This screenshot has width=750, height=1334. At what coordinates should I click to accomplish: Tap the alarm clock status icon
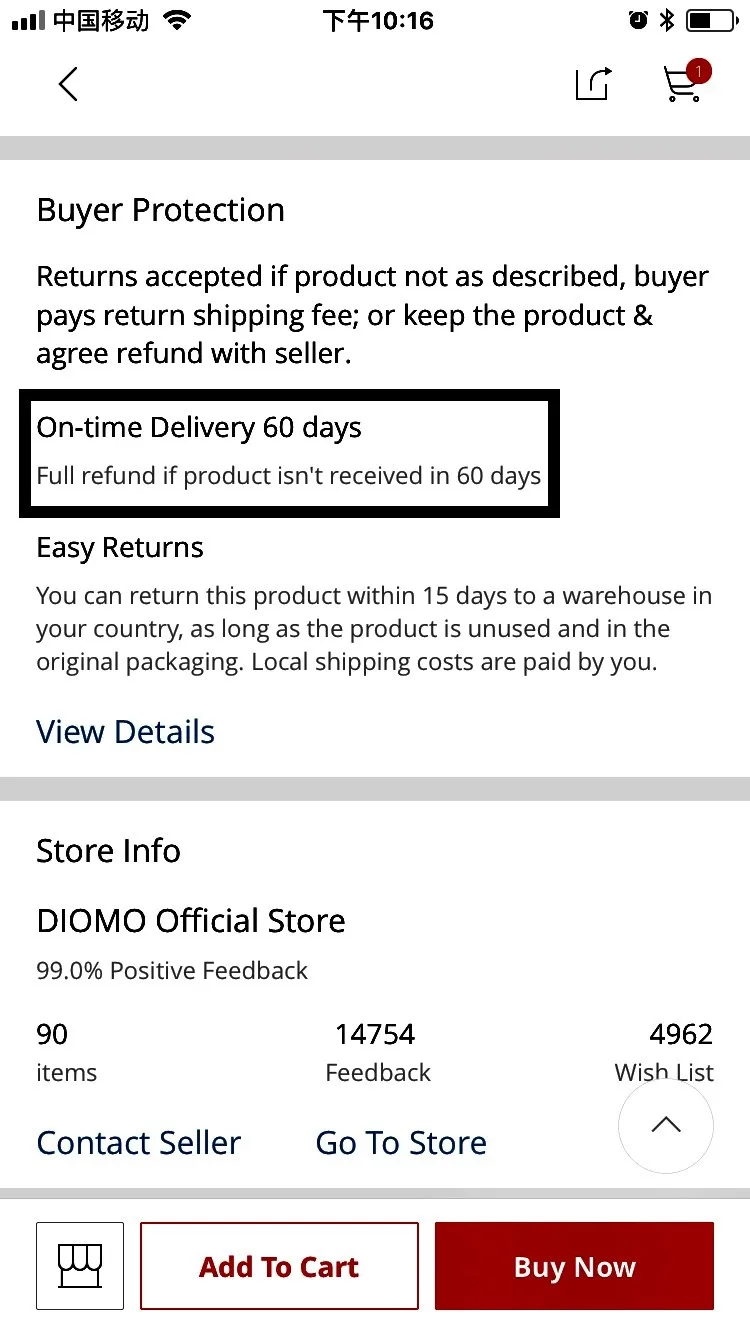(638, 20)
